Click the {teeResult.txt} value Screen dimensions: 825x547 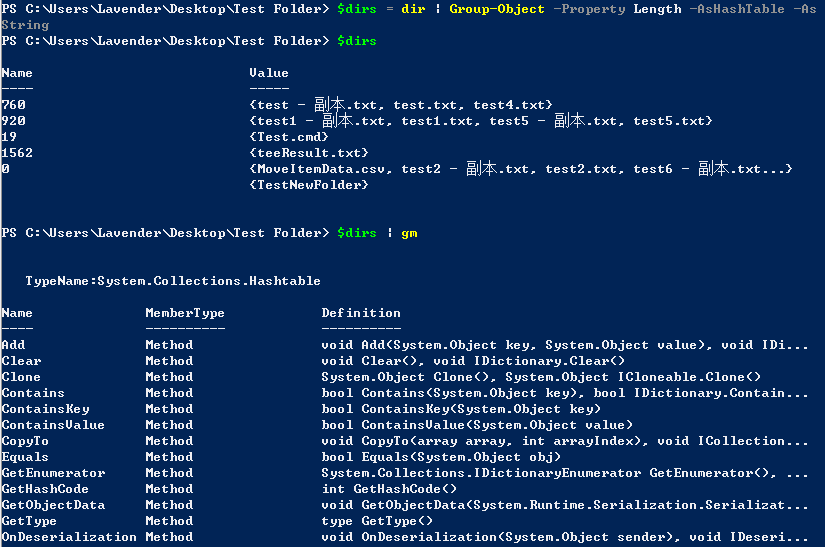click(x=309, y=153)
